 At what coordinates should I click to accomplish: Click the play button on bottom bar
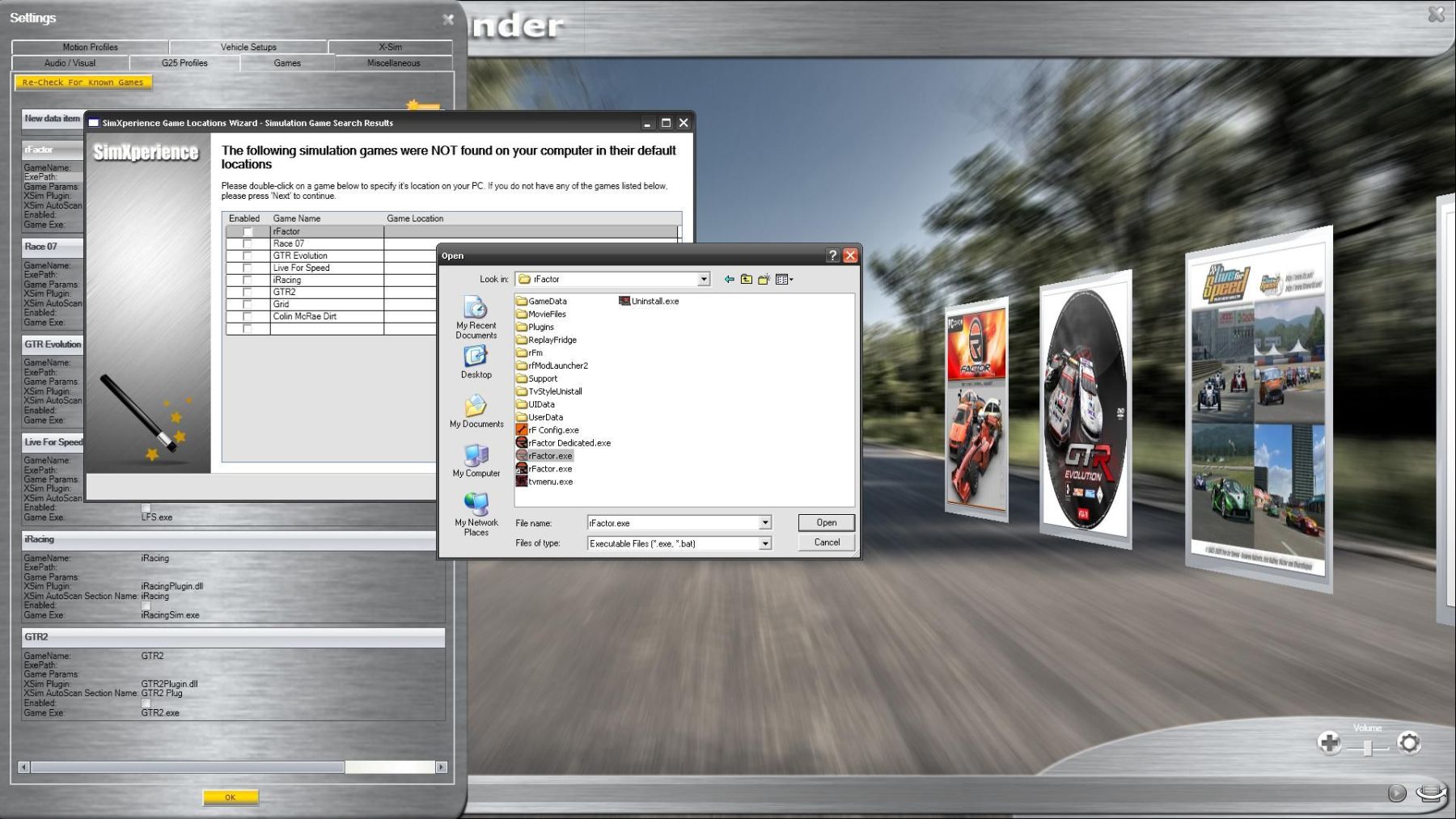1397,793
